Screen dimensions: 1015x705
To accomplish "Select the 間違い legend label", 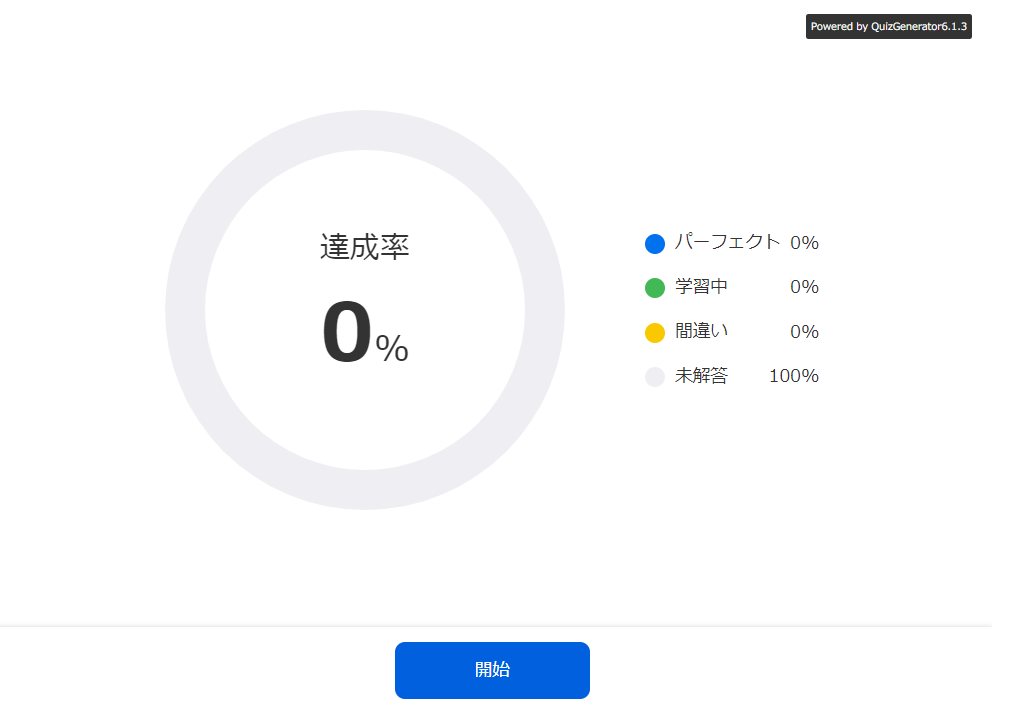I will (701, 331).
